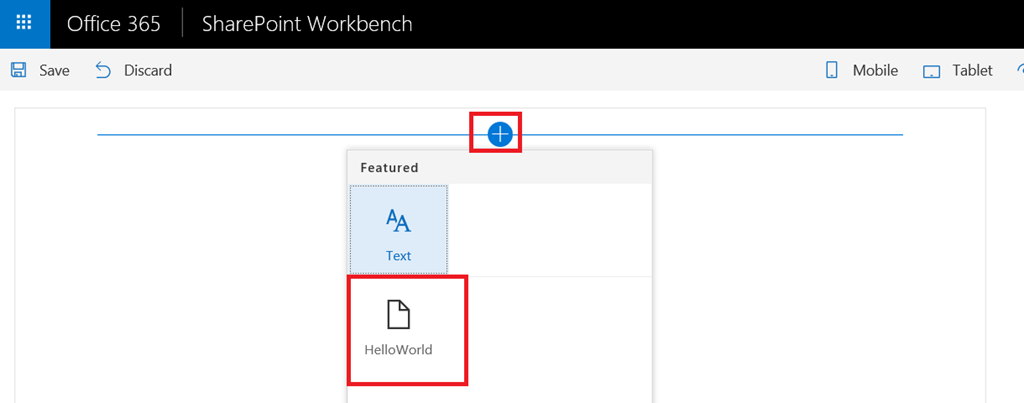The image size is (1024, 403).
Task: Pick the HelloWorld label in the web part picker
Action: pyautogui.click(x=398, y=349)
